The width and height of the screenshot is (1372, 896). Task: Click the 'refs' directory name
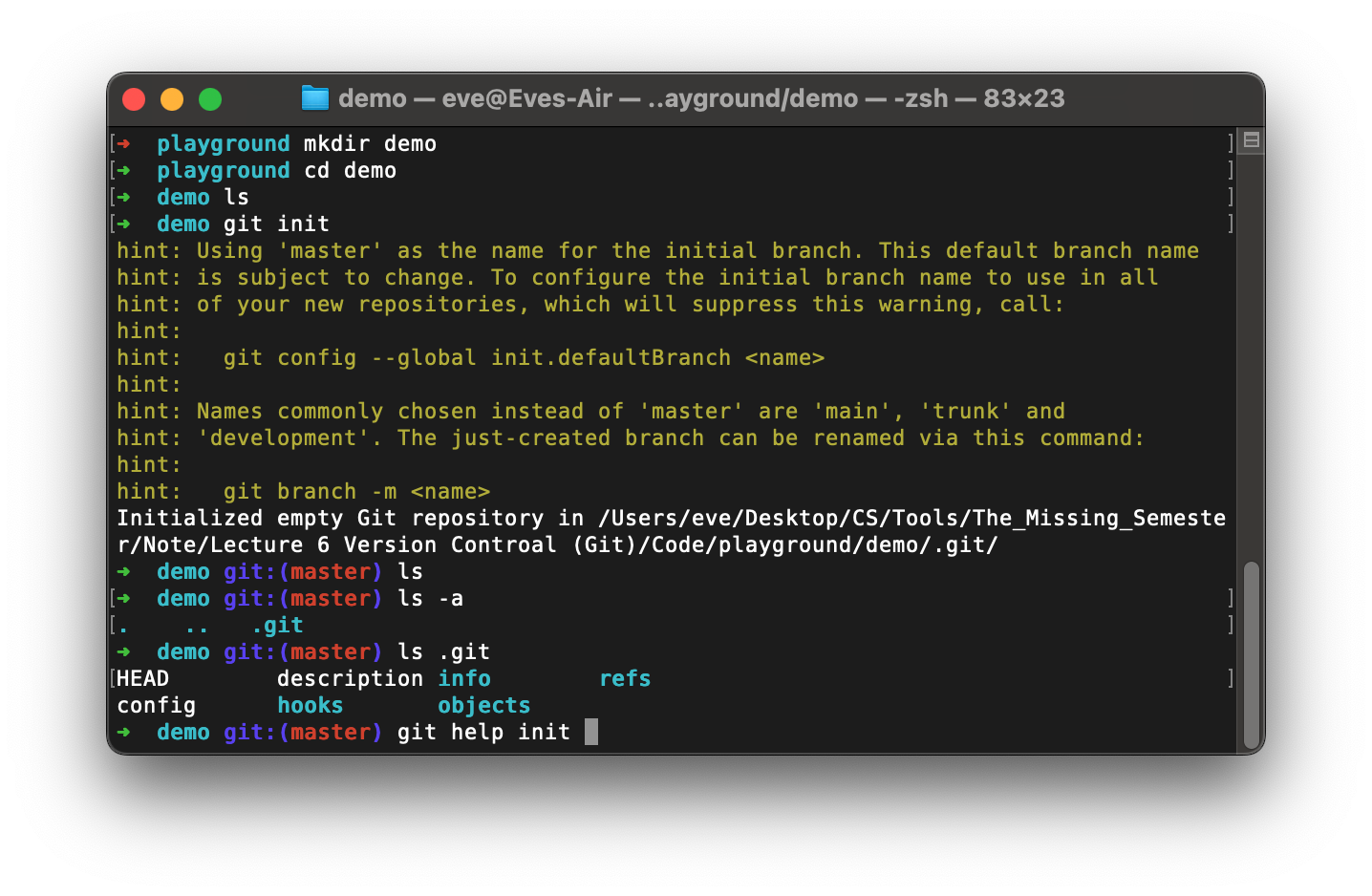point(624,678)
